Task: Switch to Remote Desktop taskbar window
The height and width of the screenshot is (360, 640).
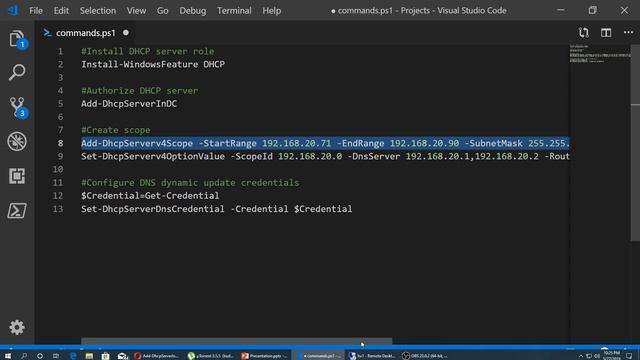Action: pos(372,356)
